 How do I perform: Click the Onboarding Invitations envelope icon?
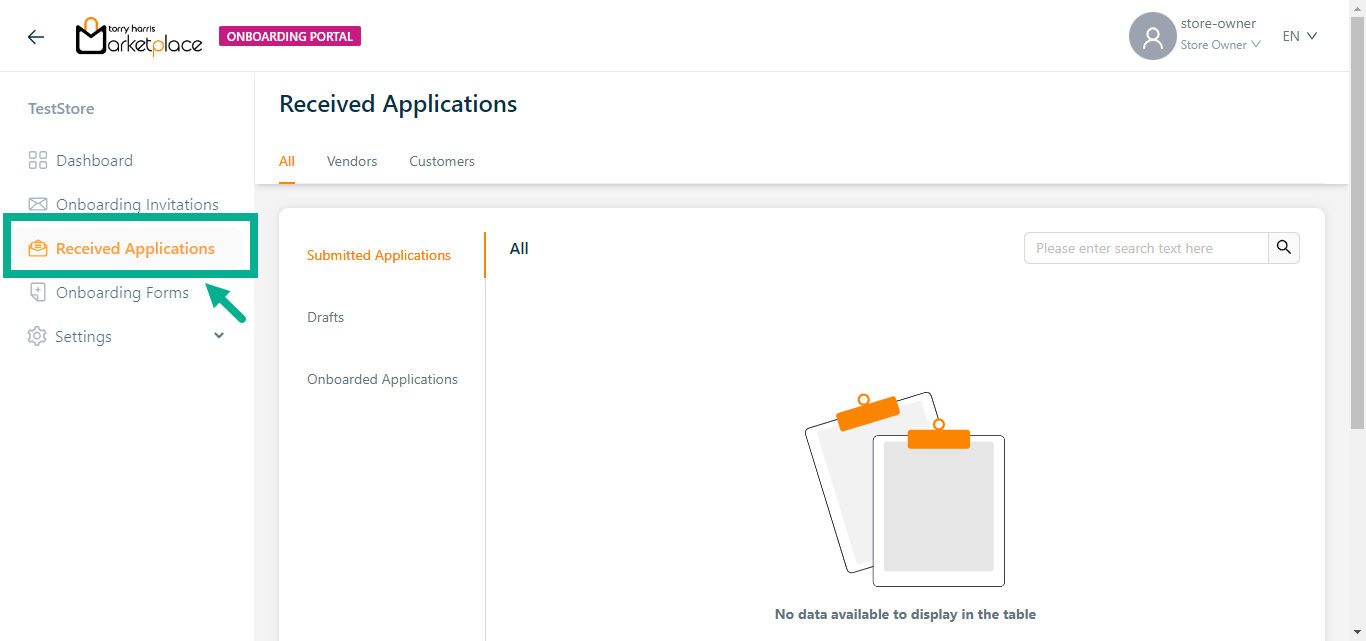(38, 205)
